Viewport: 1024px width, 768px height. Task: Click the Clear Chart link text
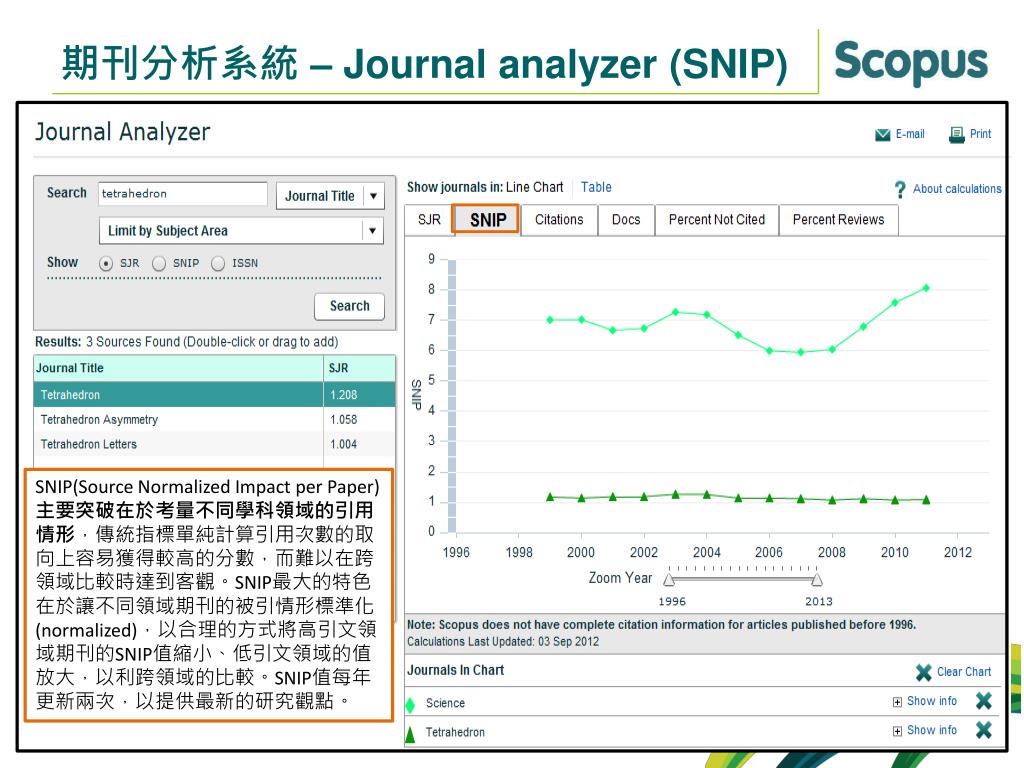[964, 672]
